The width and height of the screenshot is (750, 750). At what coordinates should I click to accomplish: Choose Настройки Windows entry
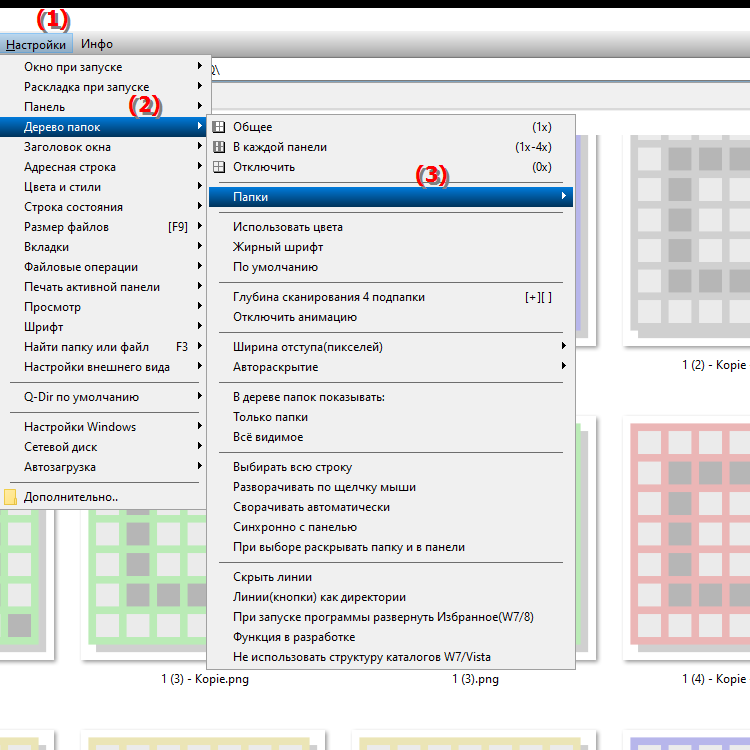click(x=103, y=427)
